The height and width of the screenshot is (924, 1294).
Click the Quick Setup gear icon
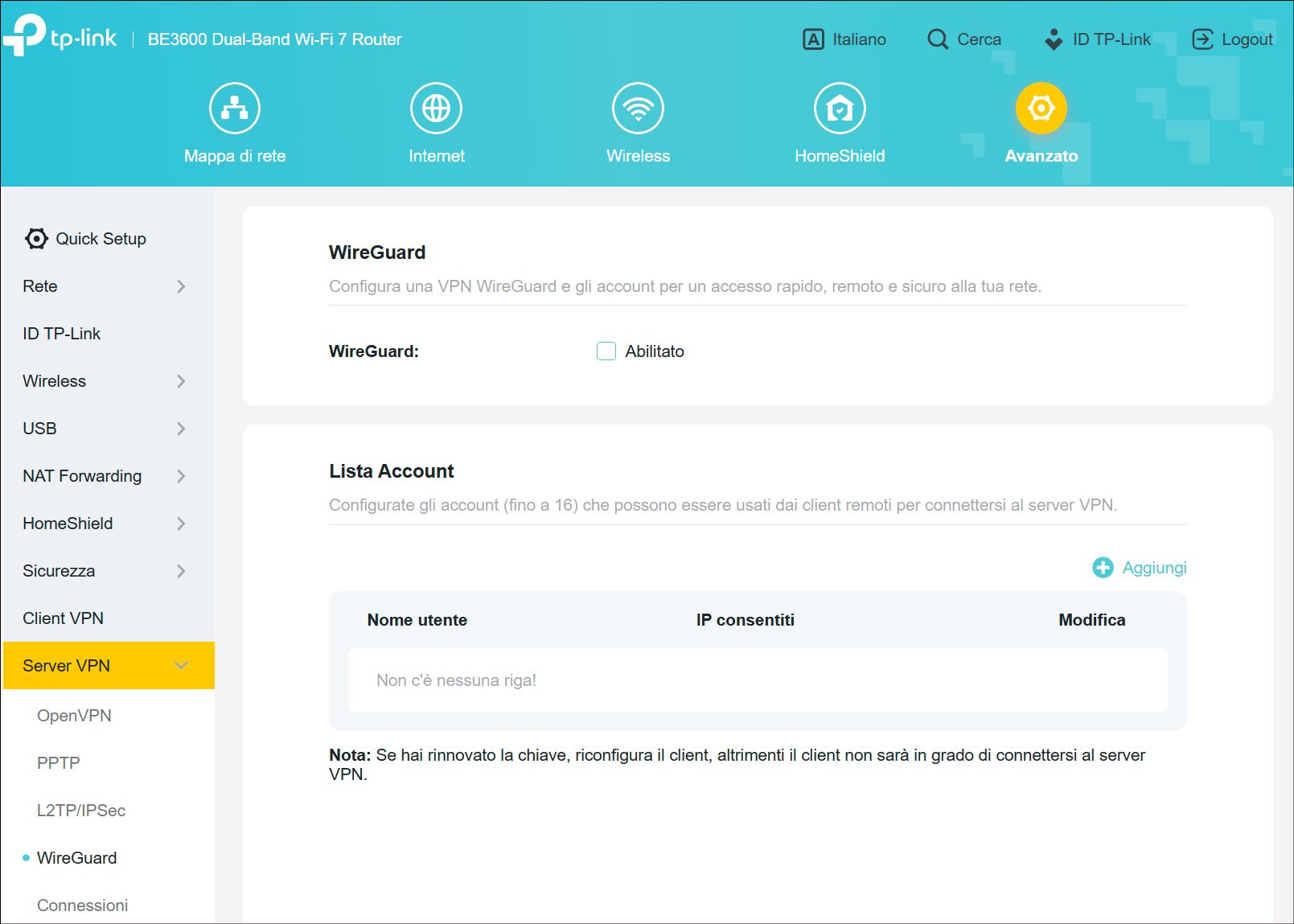36,239
